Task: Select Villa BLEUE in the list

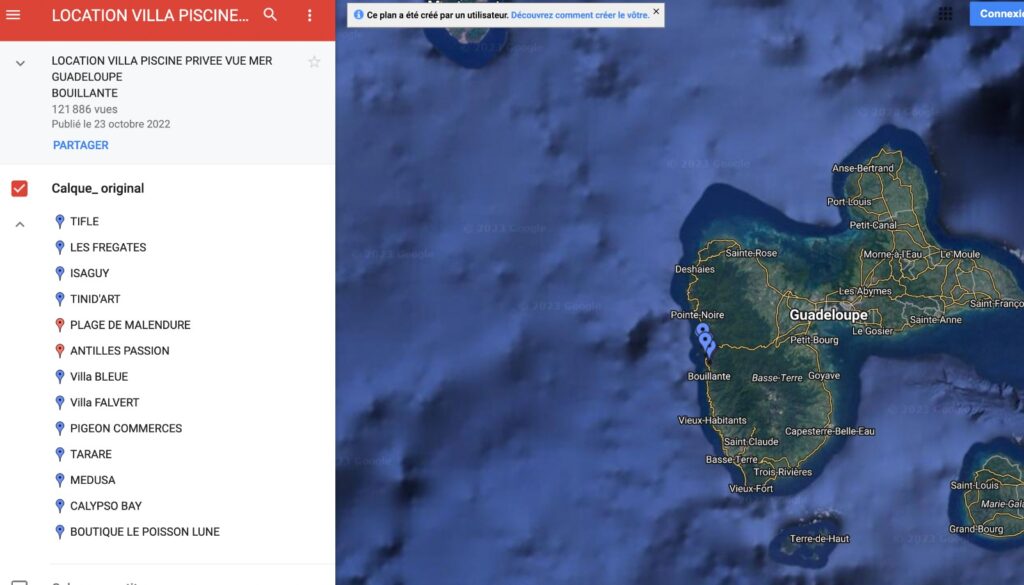Action: click(99, 377)
